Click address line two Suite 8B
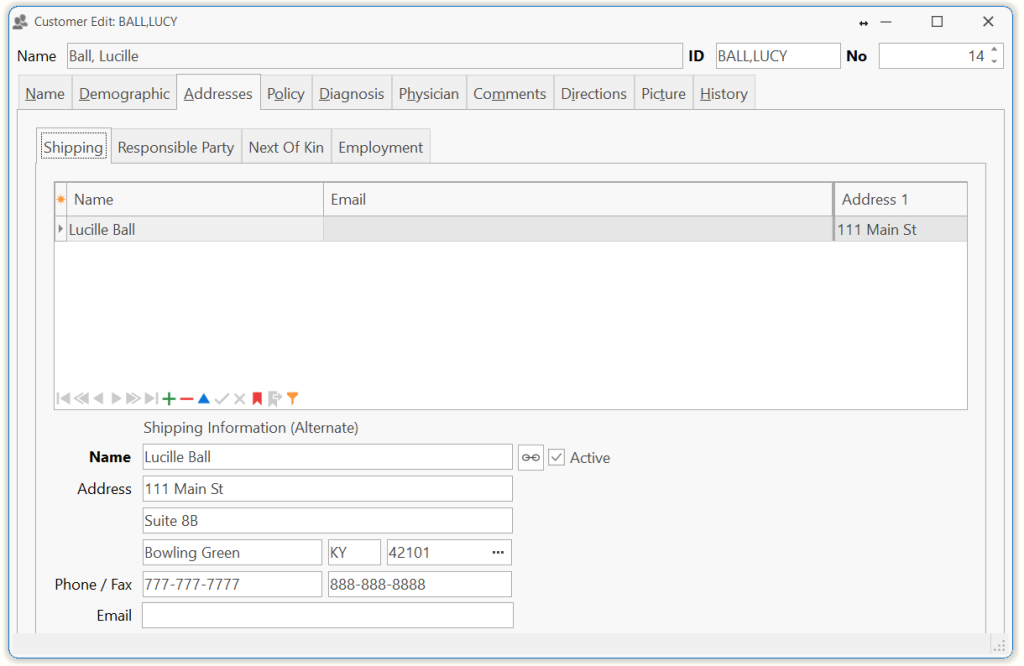 click(x=327, y=521)
